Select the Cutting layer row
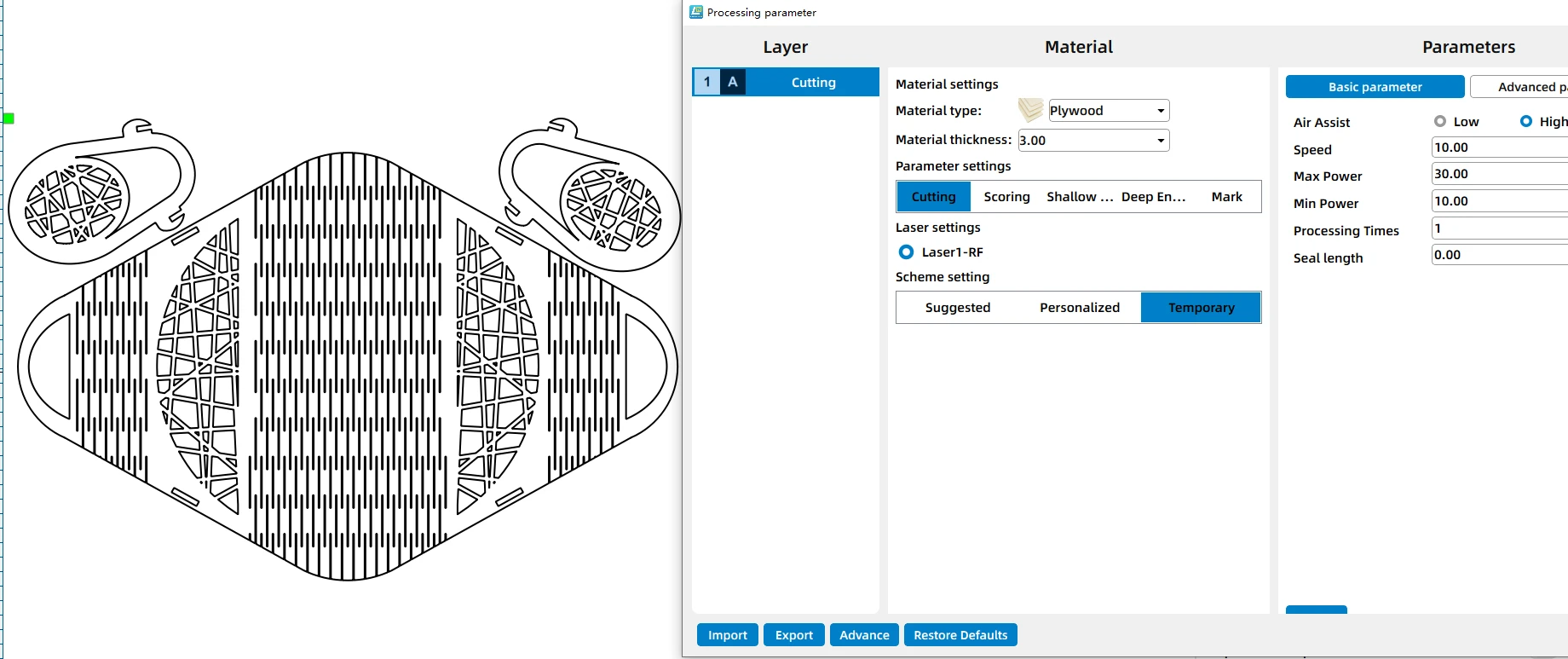 pyautogui.click(x=786, y=82)
